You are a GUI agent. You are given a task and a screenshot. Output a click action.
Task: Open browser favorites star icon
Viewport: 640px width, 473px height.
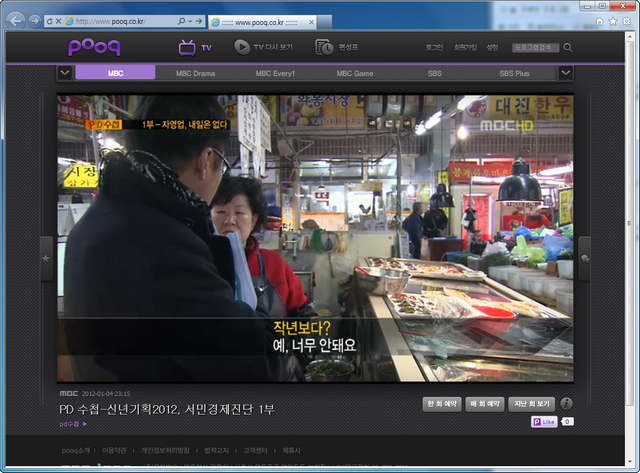[613, 21]
